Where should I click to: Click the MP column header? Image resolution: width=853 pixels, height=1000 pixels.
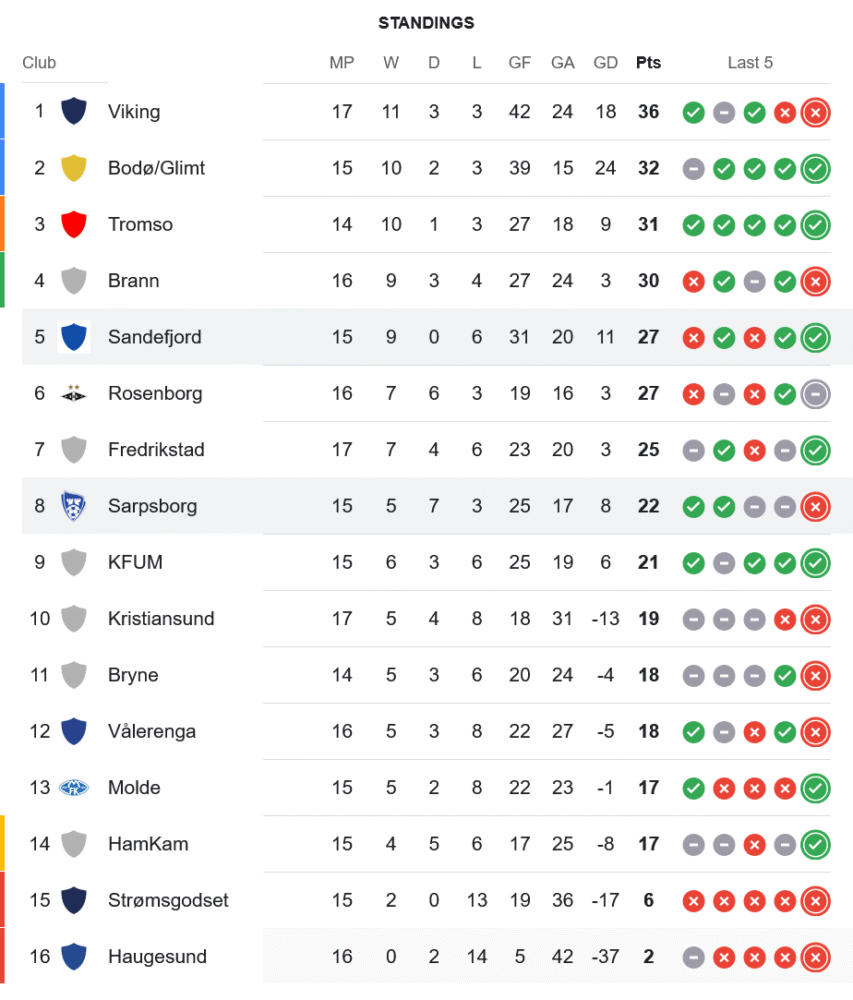pos(342,62)
